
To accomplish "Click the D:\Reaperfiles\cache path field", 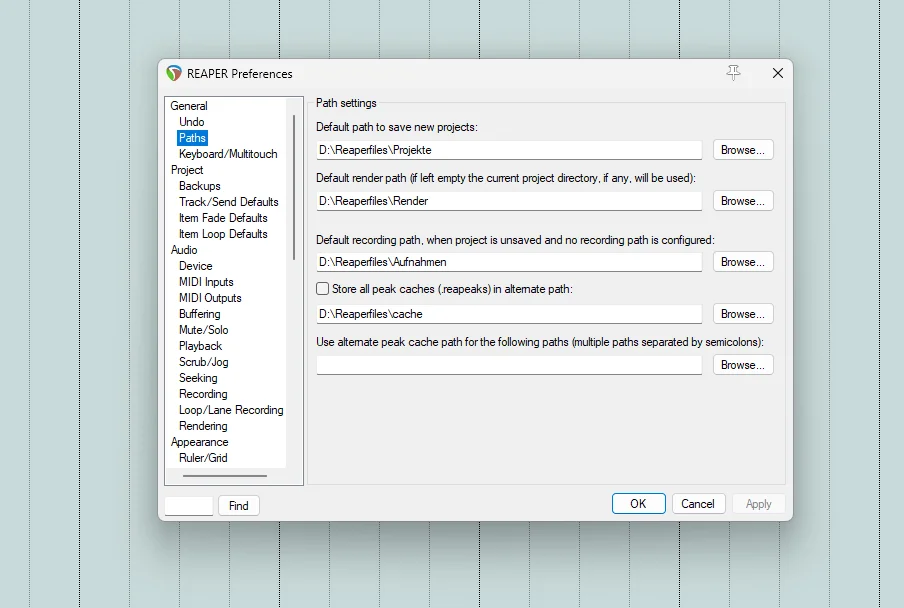I will pos(509,314).
